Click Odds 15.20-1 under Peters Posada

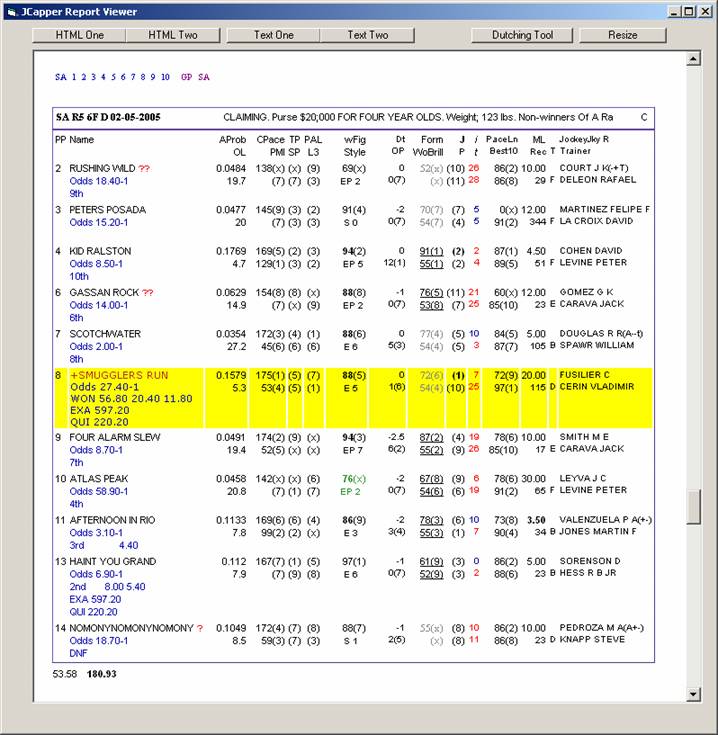click(x=99, y=222)
